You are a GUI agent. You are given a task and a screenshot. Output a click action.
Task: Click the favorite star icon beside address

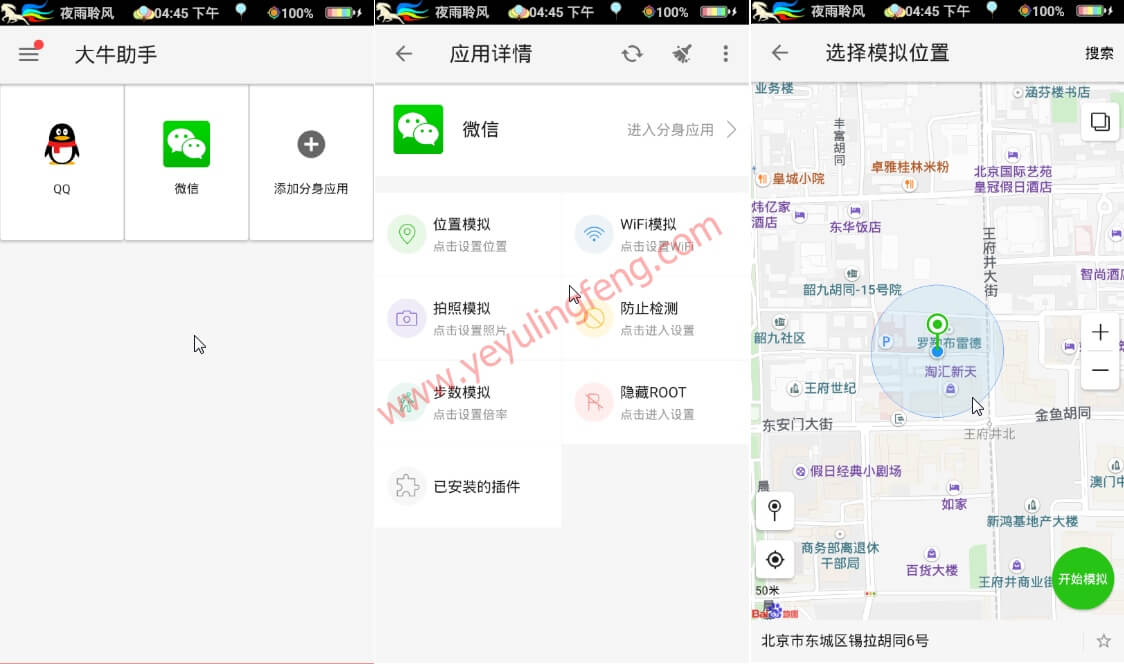click(x=1103, y=641)
